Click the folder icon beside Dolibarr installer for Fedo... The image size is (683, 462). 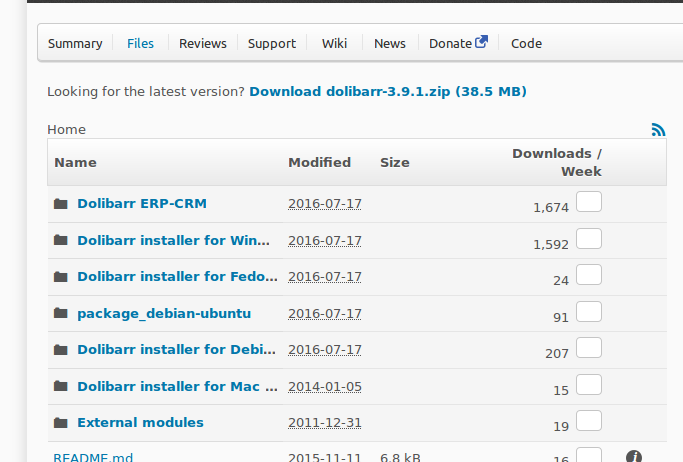point(61,277)
